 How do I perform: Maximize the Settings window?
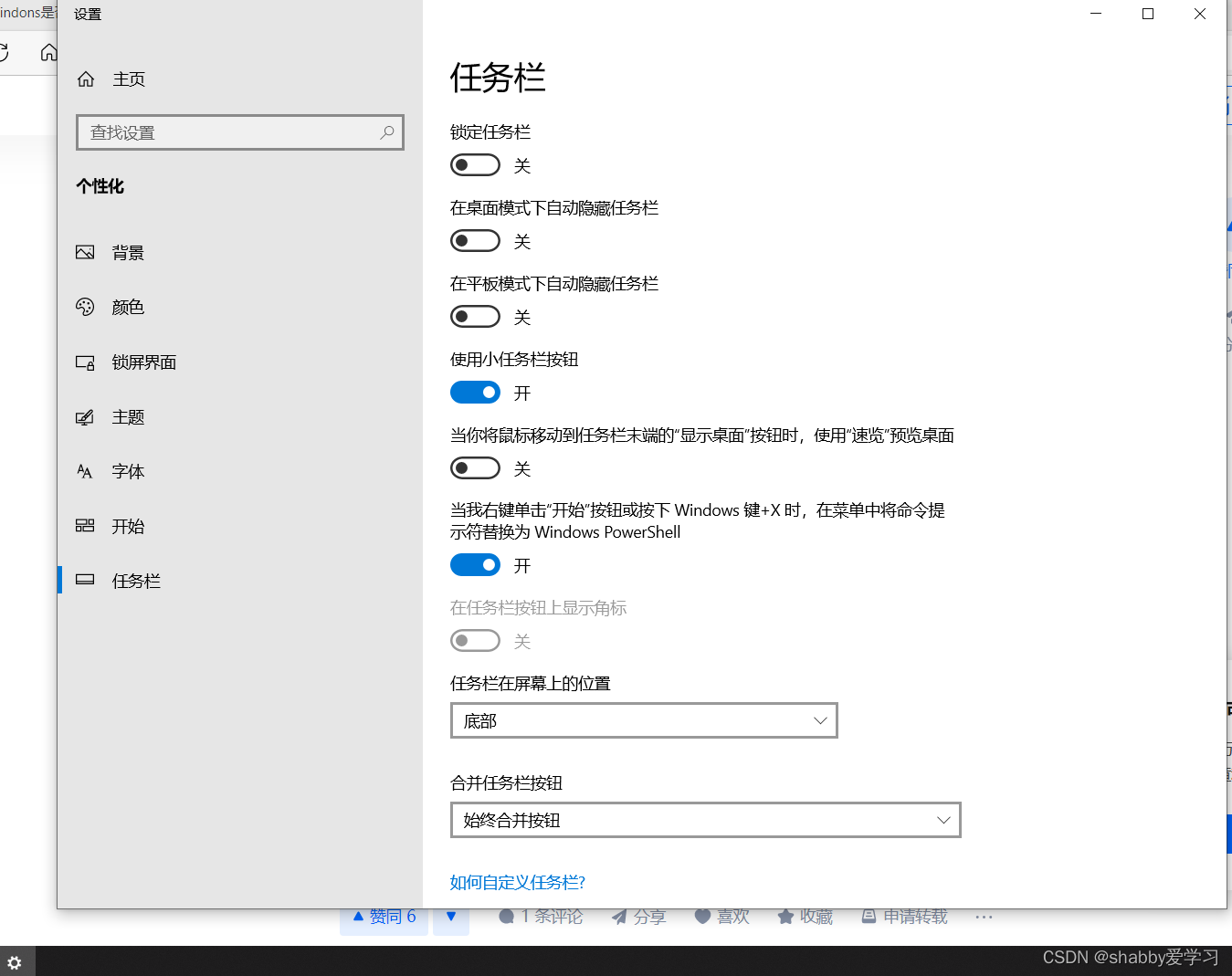1148,14
